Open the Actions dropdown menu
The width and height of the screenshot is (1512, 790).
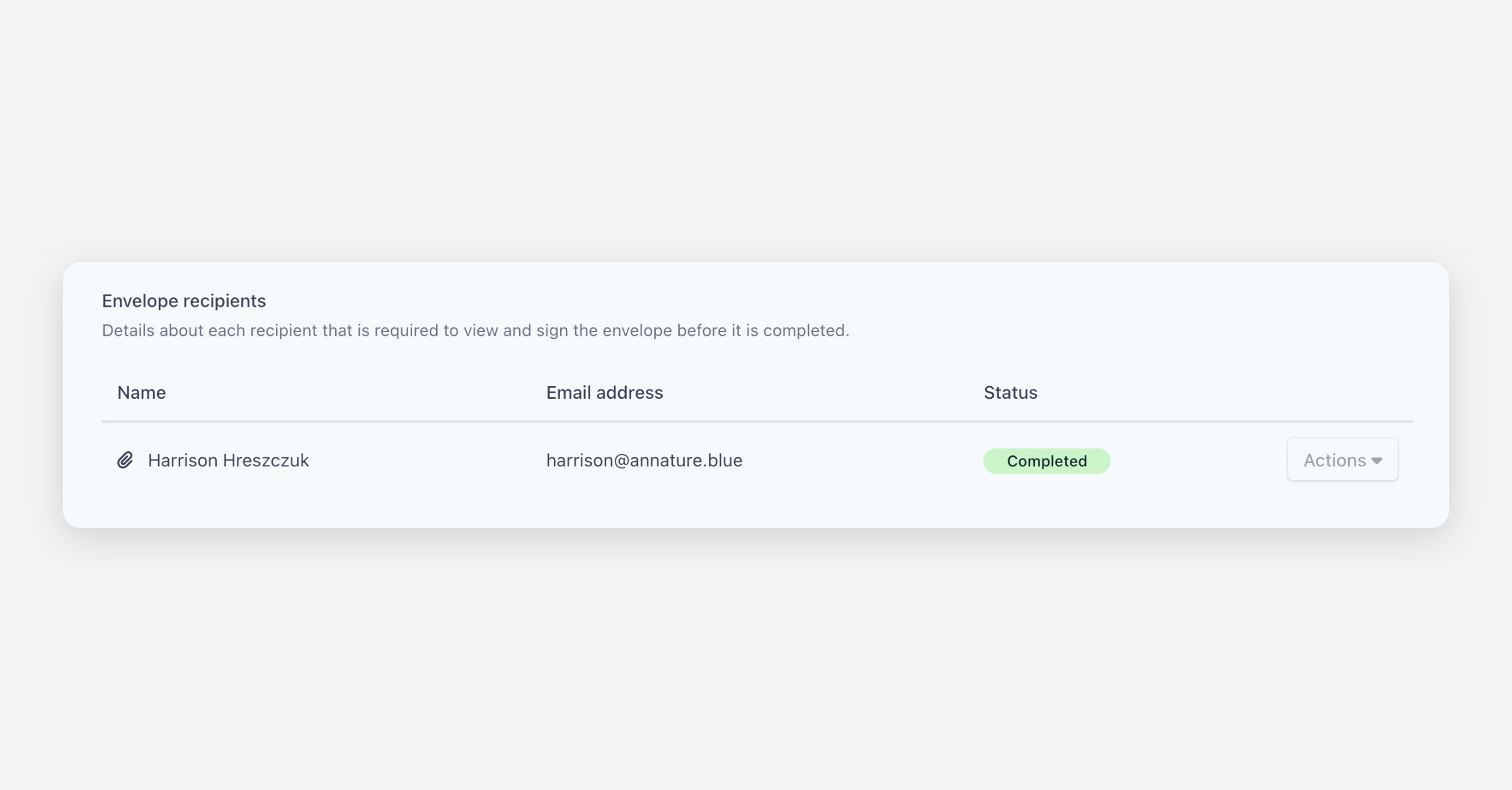point(1342,460)
